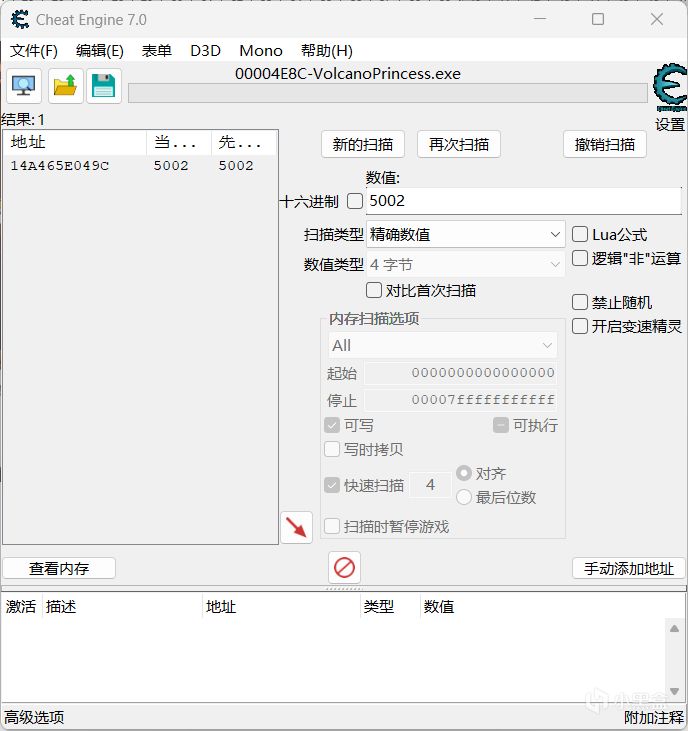688x731 pixels.
Task: Click the 激活 column header
Action: point(21,607)
